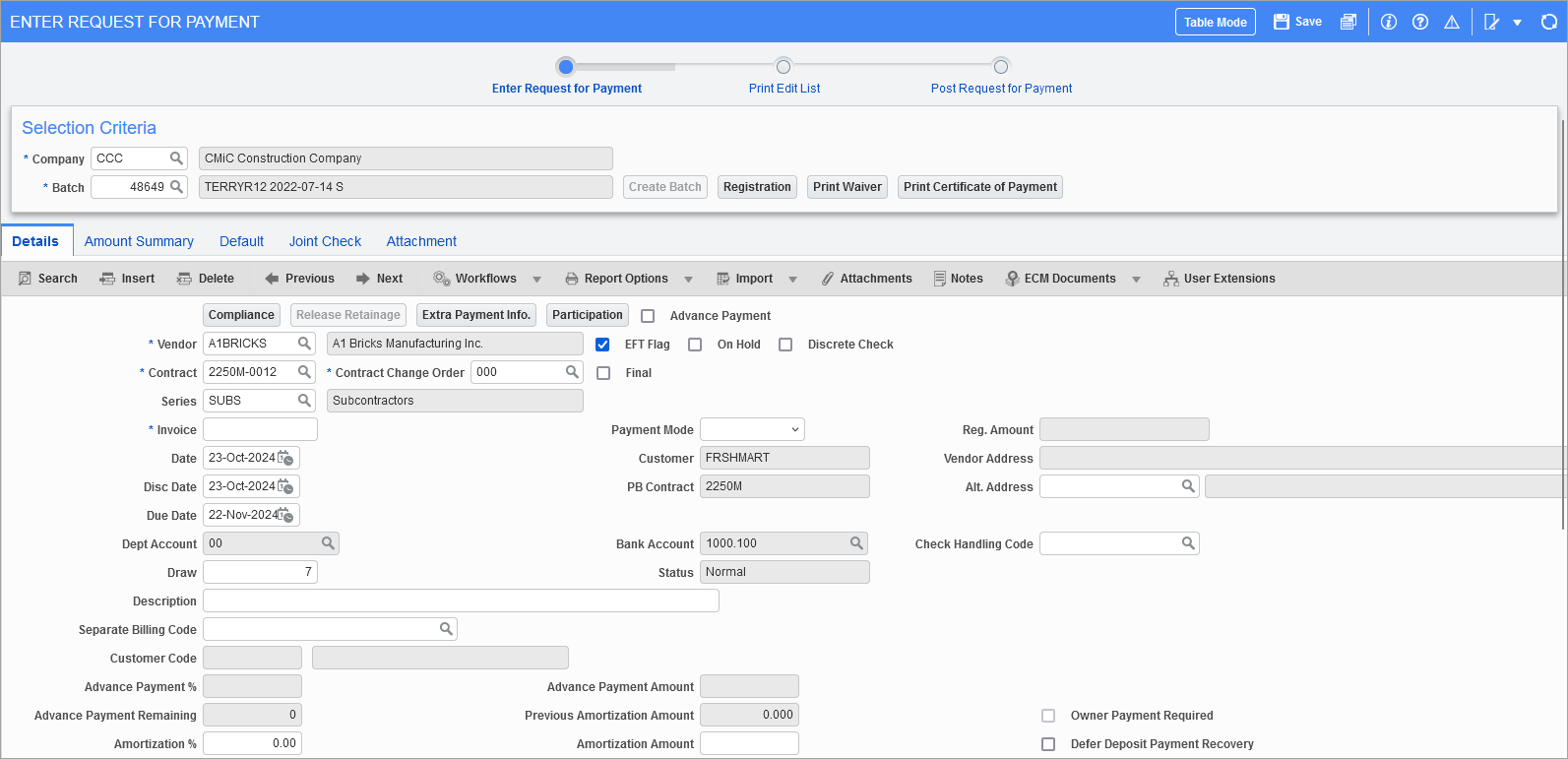
Task: Click the Save disk icon in header
Action: coord(1281,22)
